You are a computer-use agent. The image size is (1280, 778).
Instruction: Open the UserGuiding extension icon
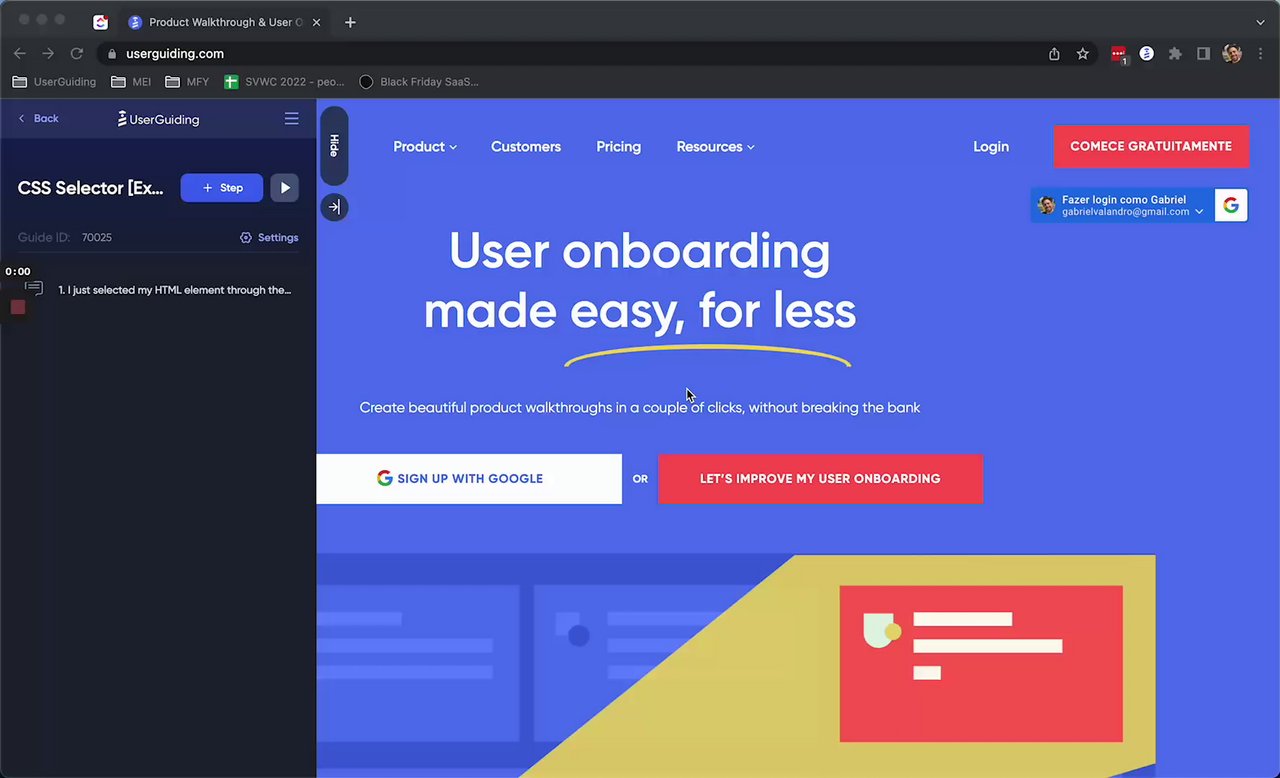pyautogui.click(x=1147, y=54)
